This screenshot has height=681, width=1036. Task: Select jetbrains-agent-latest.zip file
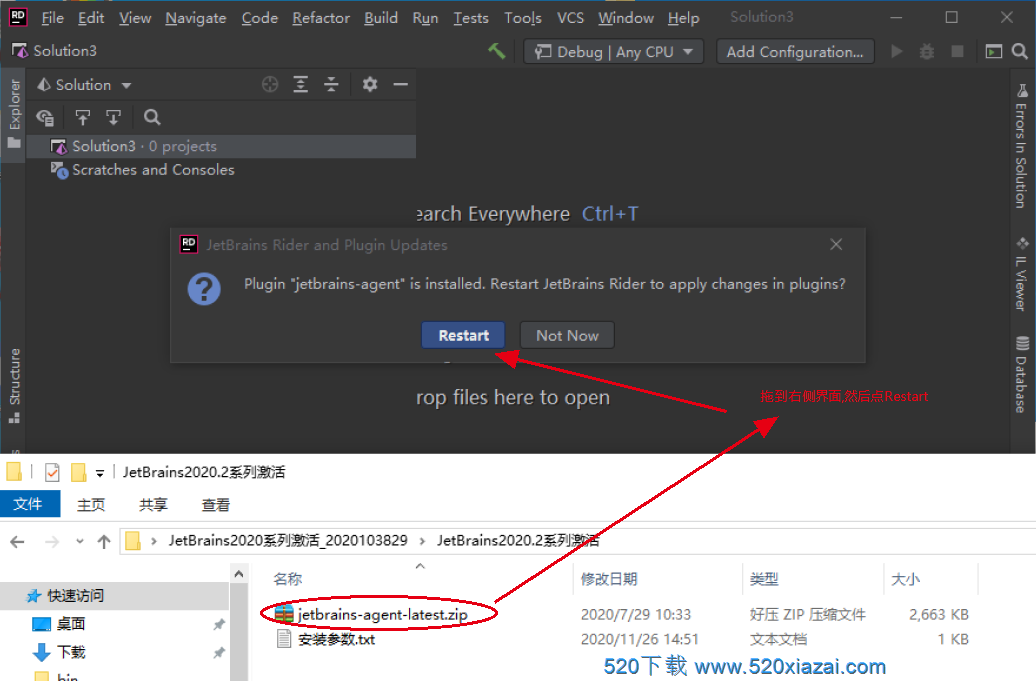(x=382, y=615)
